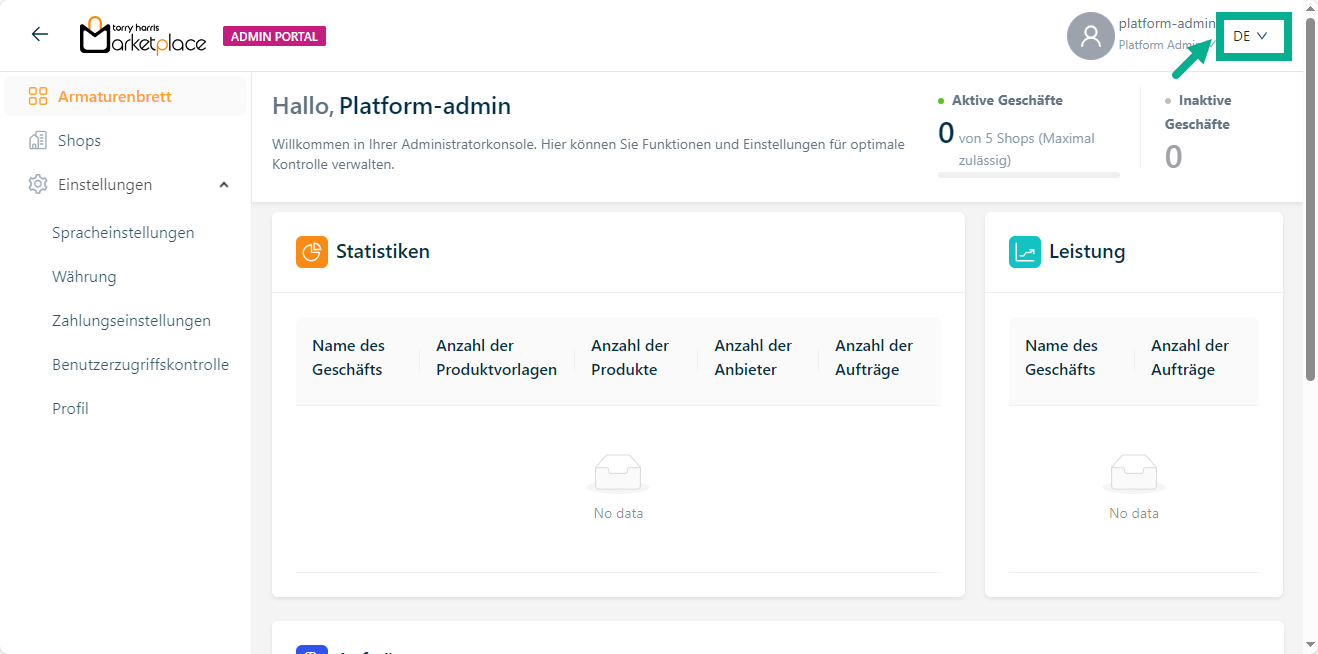Screen dimensions: 1318x654
Task: Collapse the Einstellungen submenu chevron
Action: (224, 185)
